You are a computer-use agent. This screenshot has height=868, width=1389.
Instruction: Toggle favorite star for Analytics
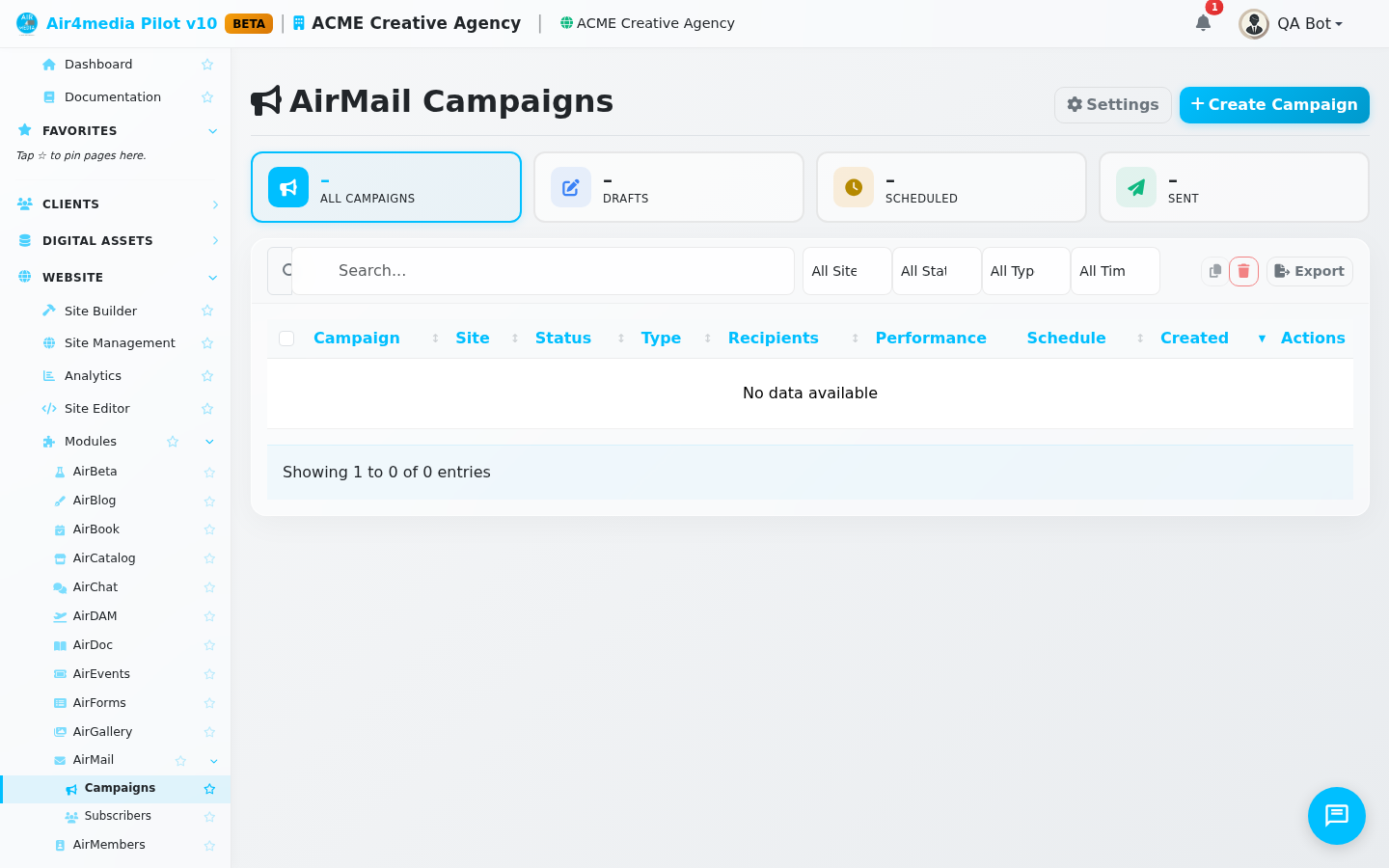click(x=207, y=376)
